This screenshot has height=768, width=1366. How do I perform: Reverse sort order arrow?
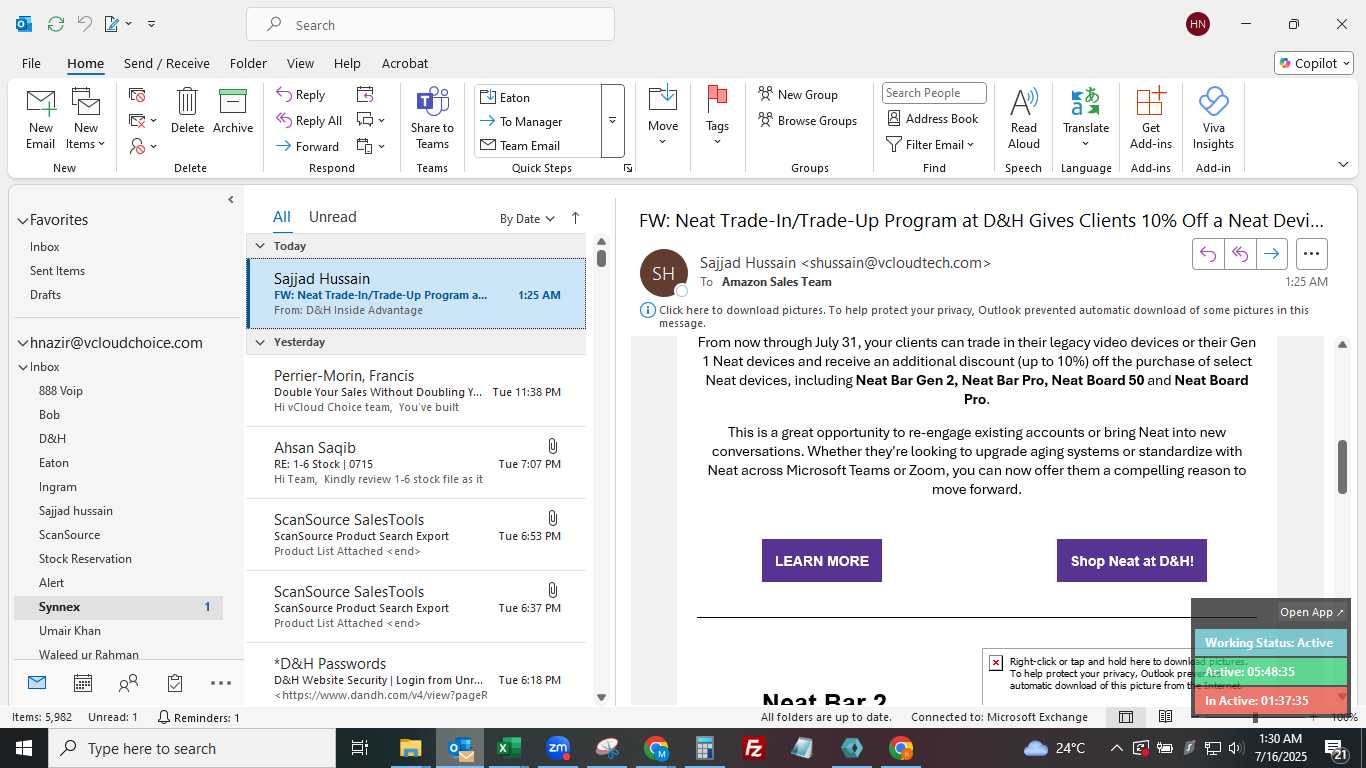[x=575, y=218]
